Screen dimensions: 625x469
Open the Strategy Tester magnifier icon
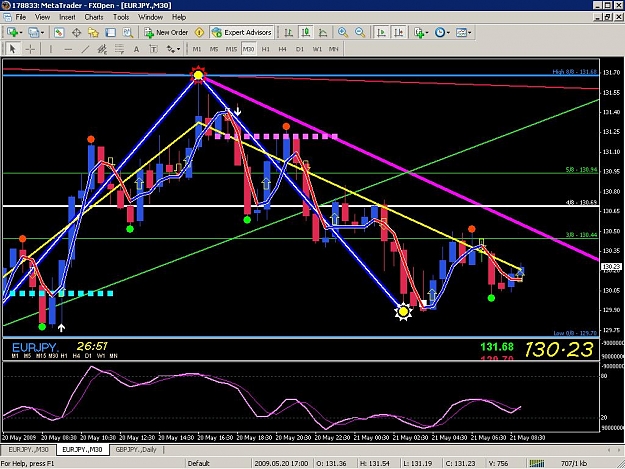tap(128, 32)
